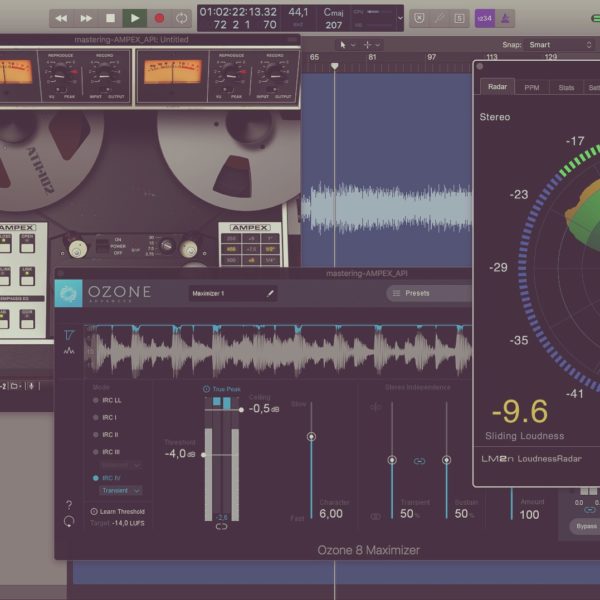
Task: Select the IRC IV mode
Action: [107, 478]
